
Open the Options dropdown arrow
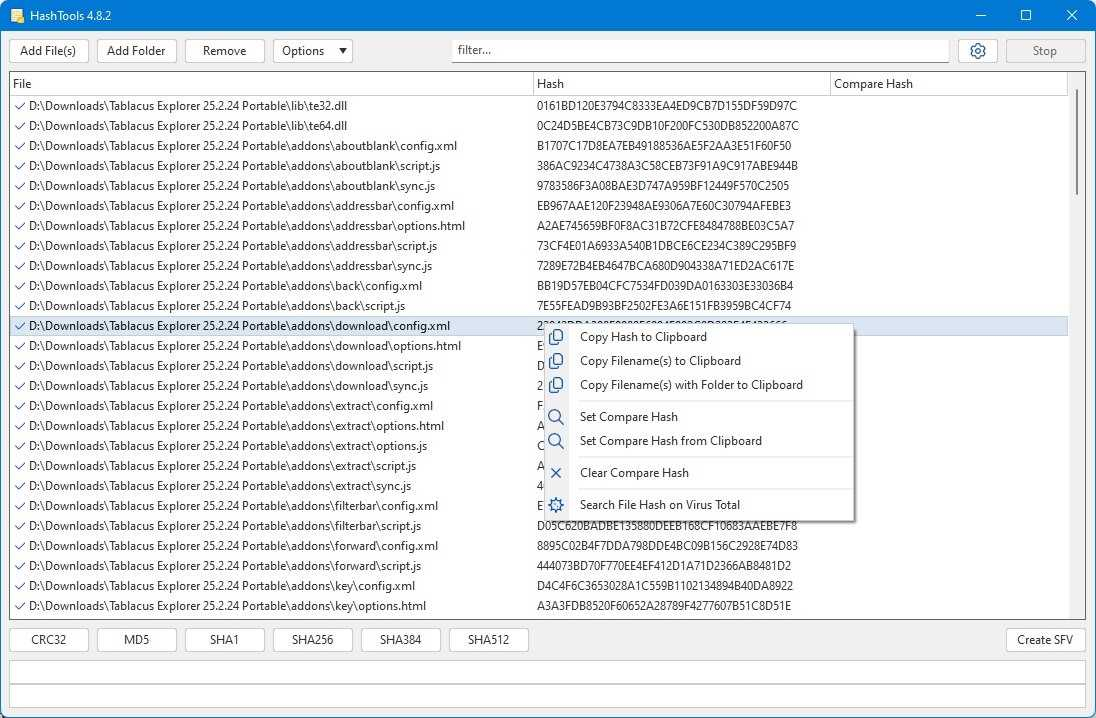[x=342, y=51]
